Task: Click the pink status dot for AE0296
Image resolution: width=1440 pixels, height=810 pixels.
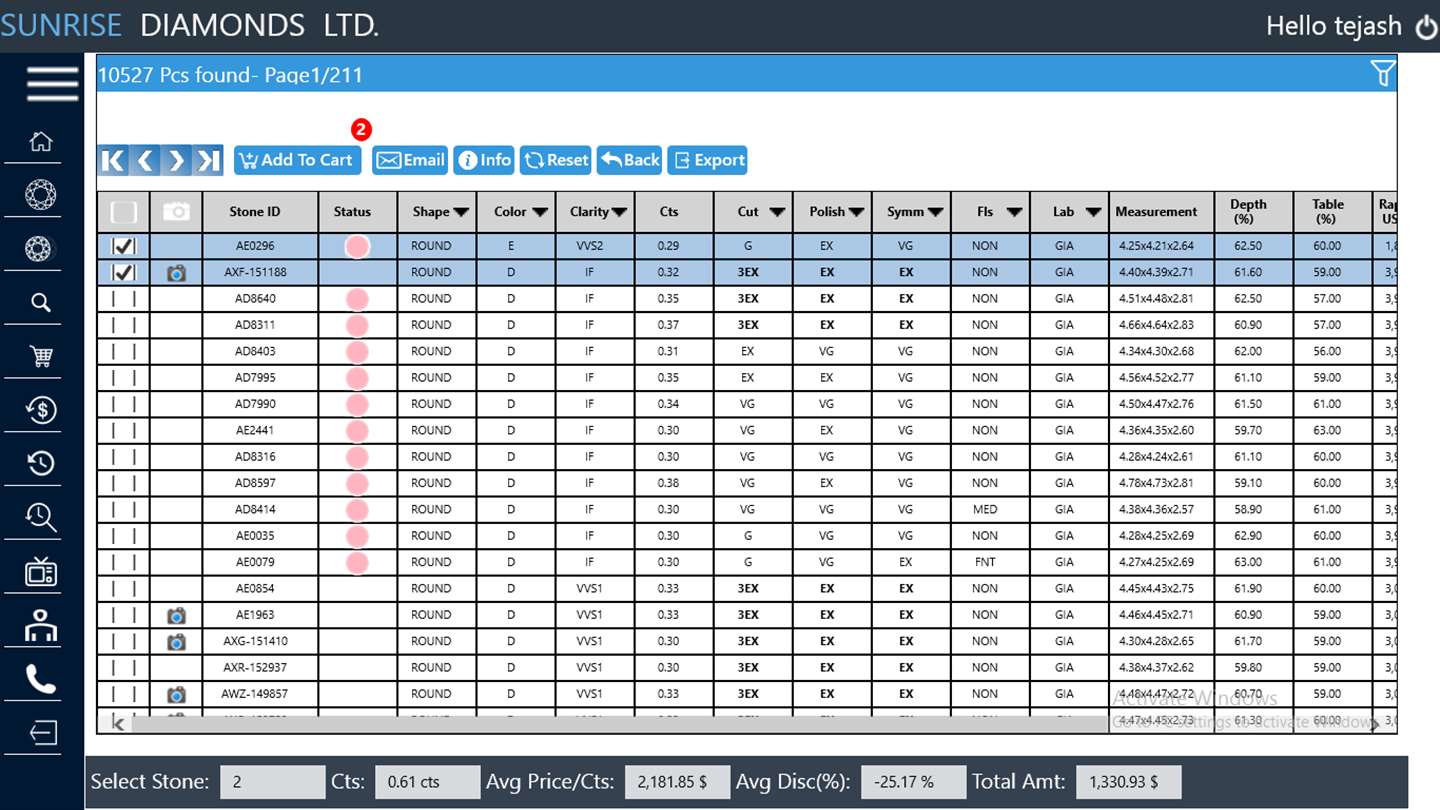Action: [357, 246]
